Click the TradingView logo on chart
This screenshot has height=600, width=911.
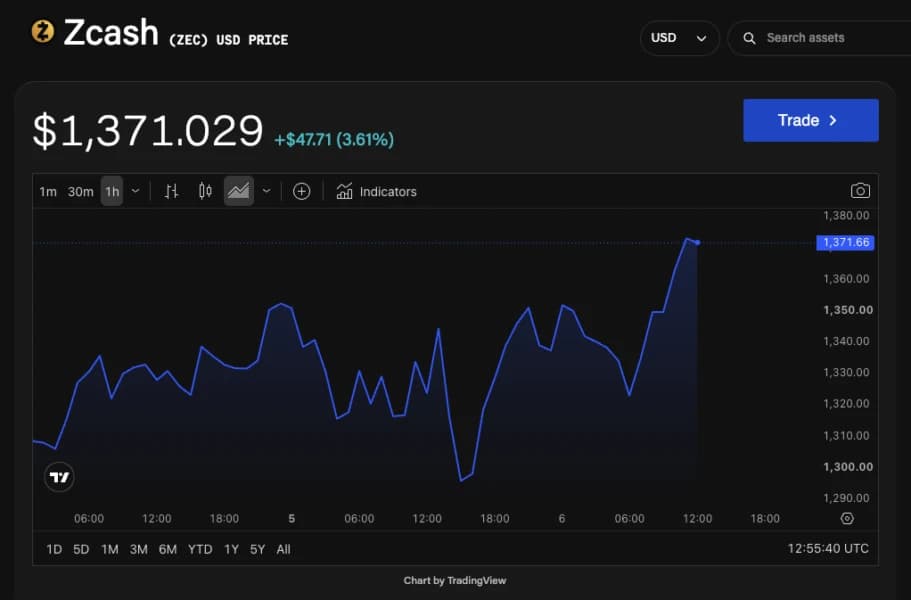59,477
